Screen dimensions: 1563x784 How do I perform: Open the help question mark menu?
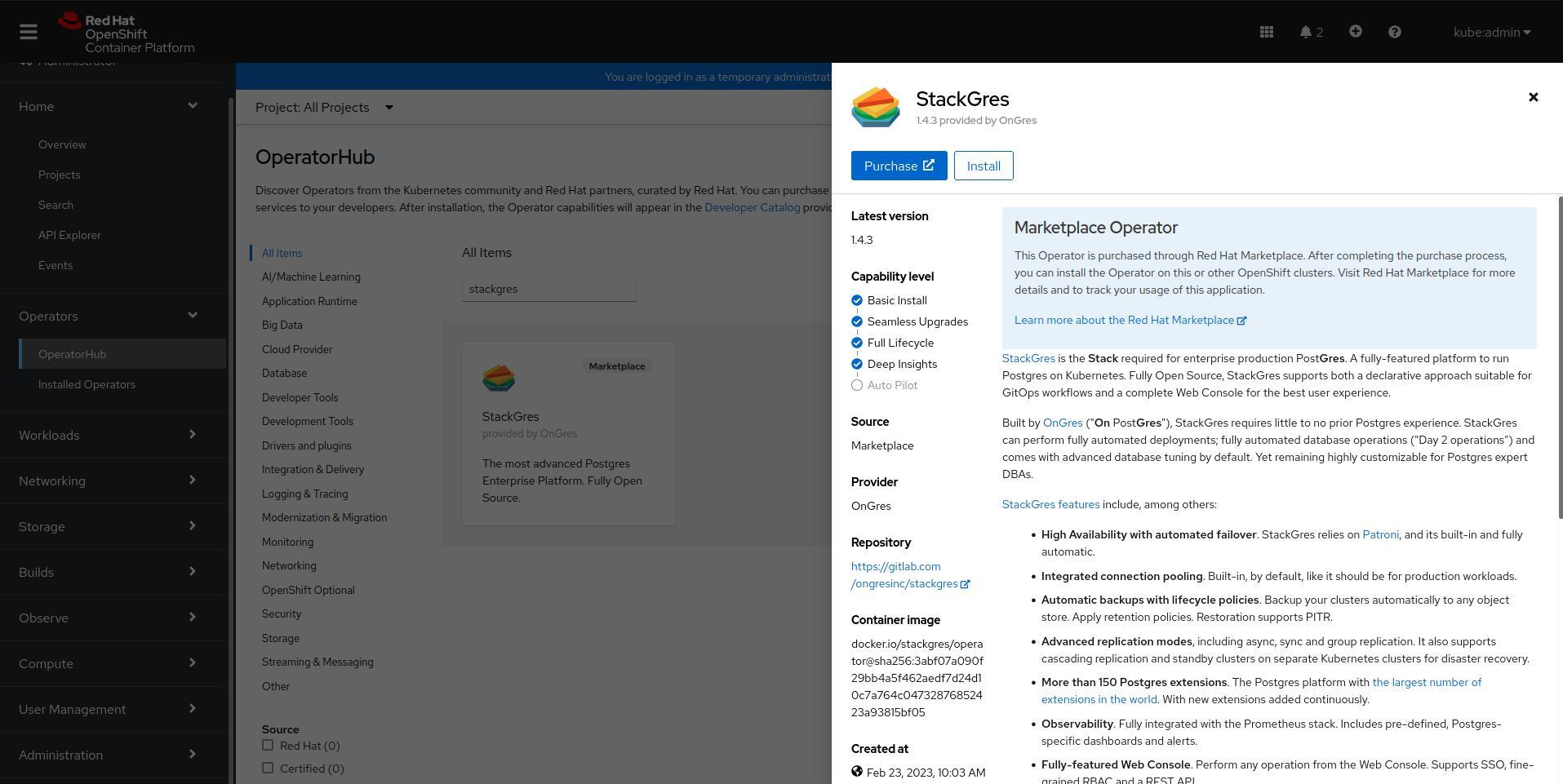1394,32
